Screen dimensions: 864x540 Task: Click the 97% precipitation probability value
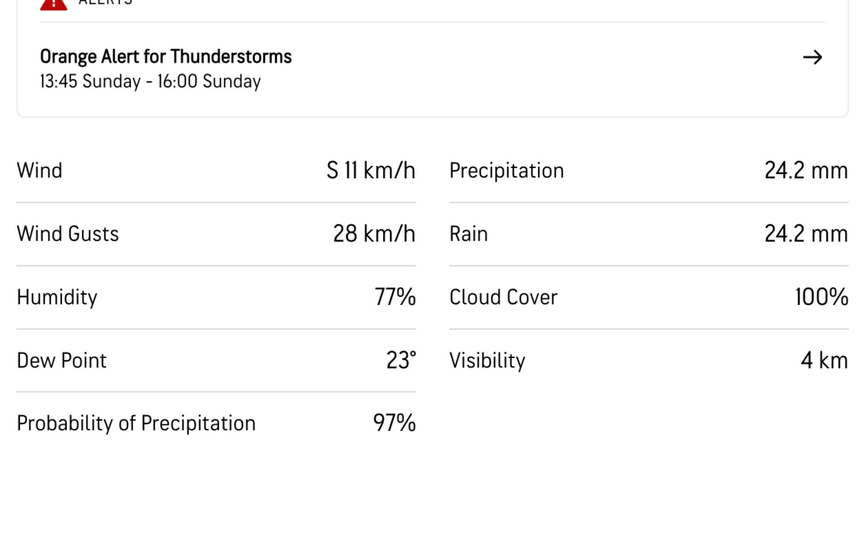click(394, 423)
